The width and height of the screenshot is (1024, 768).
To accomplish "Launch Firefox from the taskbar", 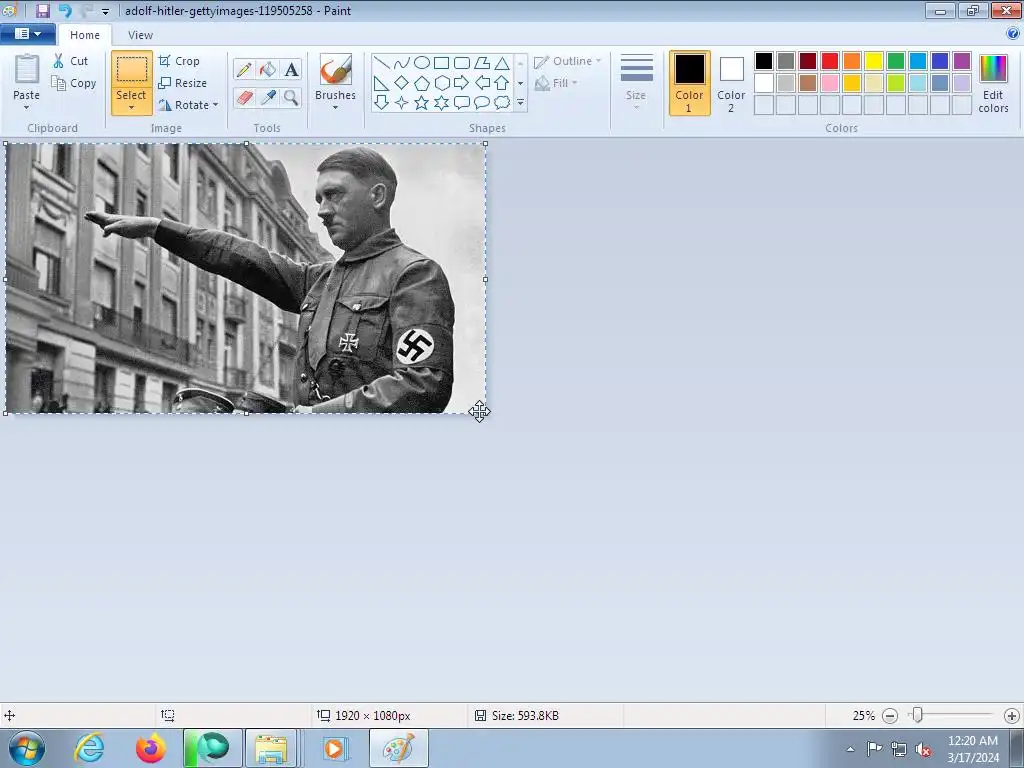I will pyautogui.click(x=150, y=748).
